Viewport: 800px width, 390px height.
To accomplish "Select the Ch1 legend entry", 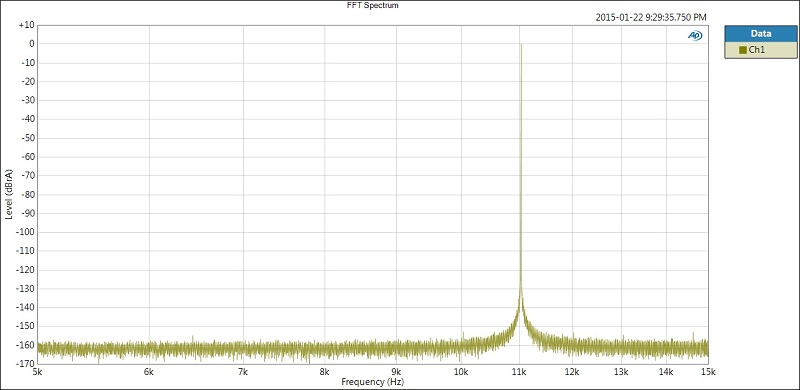I will pyautogui.click(x=760, y=50).
